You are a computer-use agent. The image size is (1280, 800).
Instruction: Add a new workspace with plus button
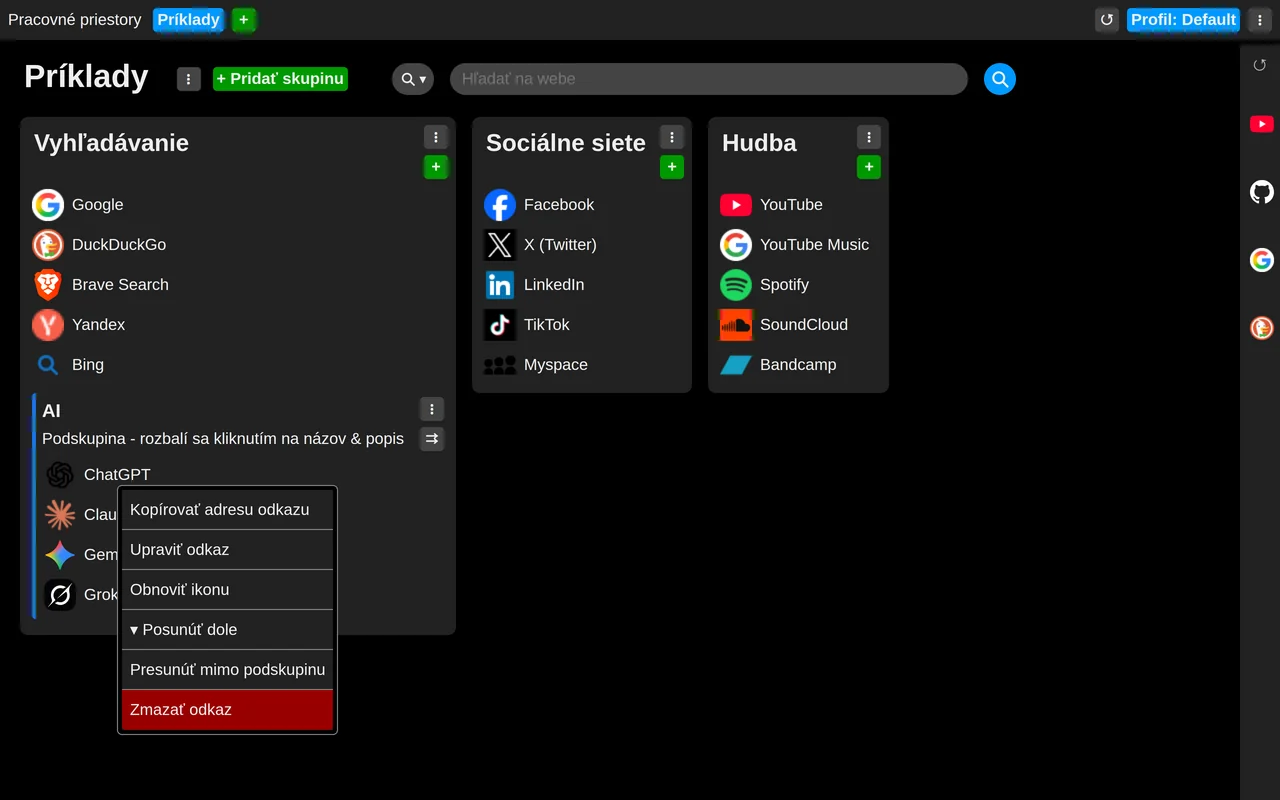pyautogui.click(x=244, y=20)
